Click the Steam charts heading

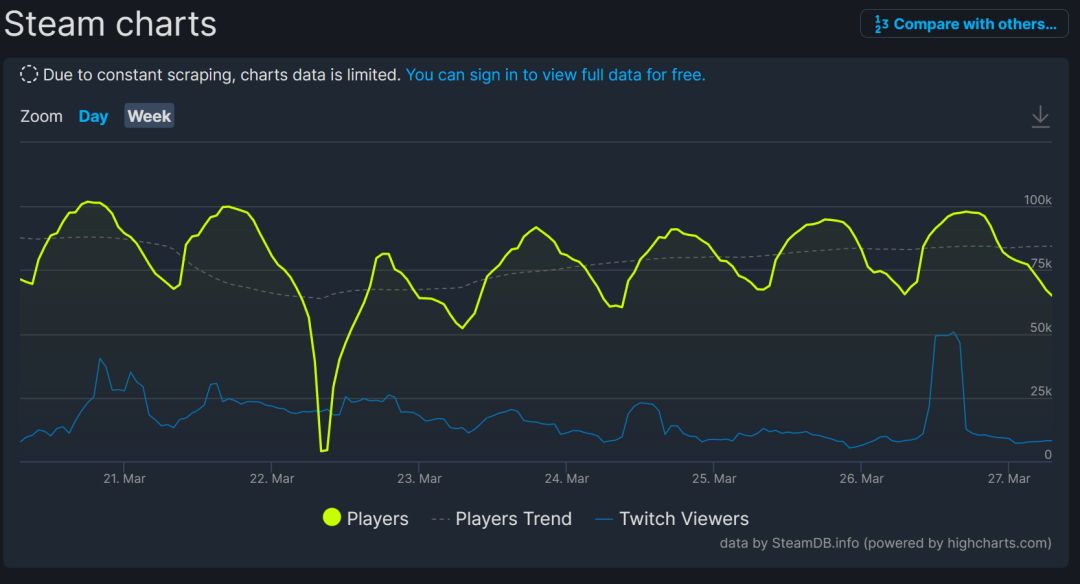point(110,24)
